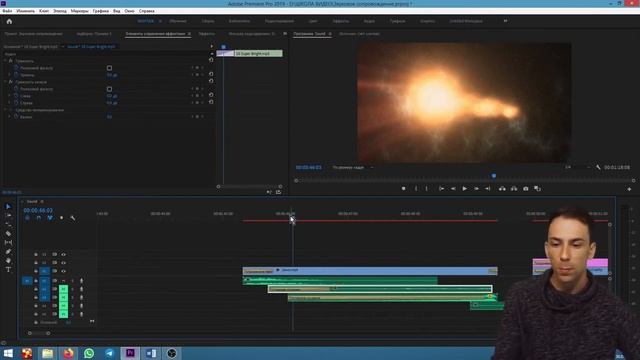Viewport: 640px width, 360px height.
Task: Select the Slip tool
Action: 8,242
